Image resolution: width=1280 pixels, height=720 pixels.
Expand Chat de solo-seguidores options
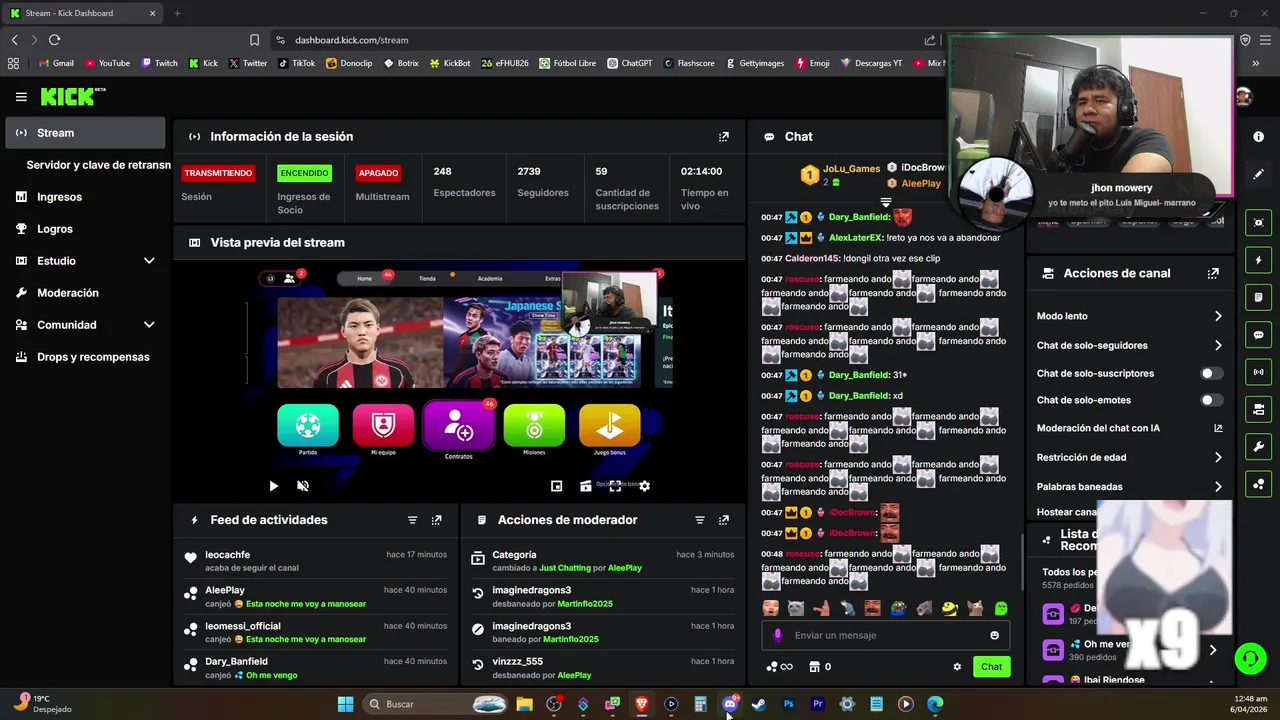[1218, 346]
